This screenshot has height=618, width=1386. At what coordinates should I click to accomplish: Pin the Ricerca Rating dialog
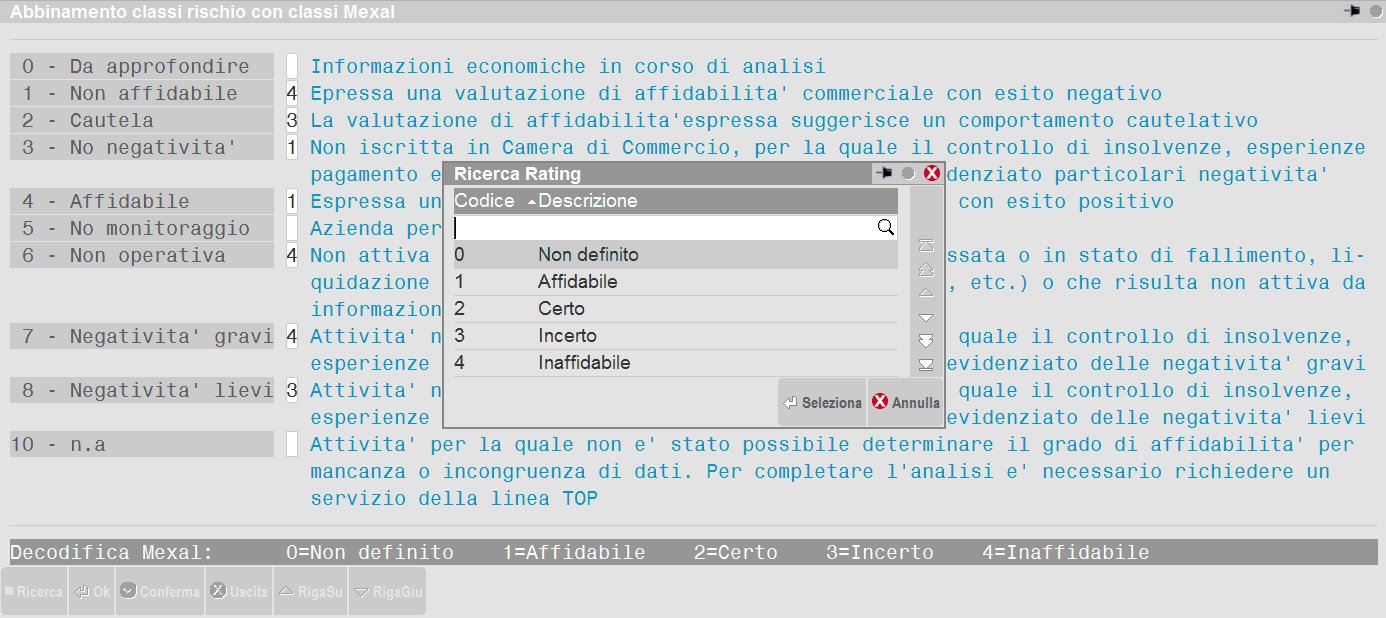click(884, 174)
